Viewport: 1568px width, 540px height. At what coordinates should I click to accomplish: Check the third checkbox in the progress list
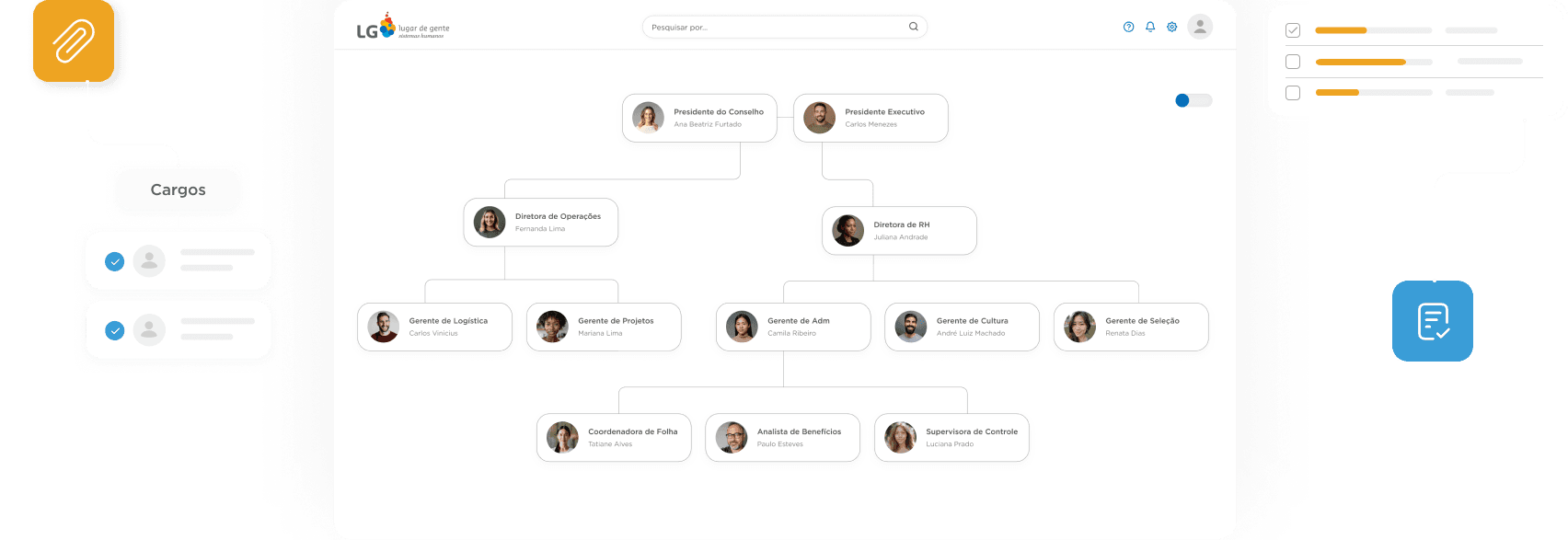coord(1293,93)
